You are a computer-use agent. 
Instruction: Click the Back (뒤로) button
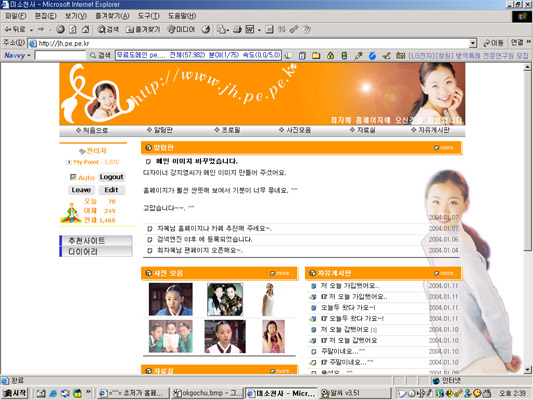coord(15,30)
